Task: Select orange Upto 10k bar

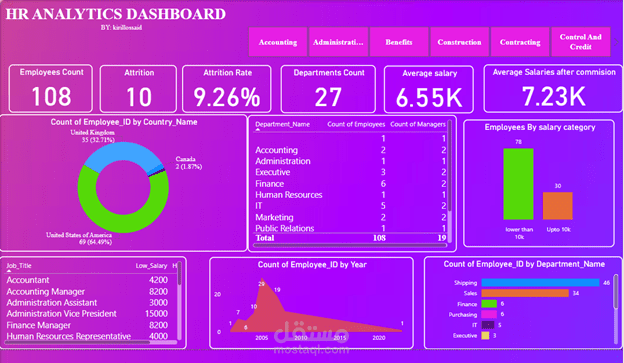Action: point(558,206)
